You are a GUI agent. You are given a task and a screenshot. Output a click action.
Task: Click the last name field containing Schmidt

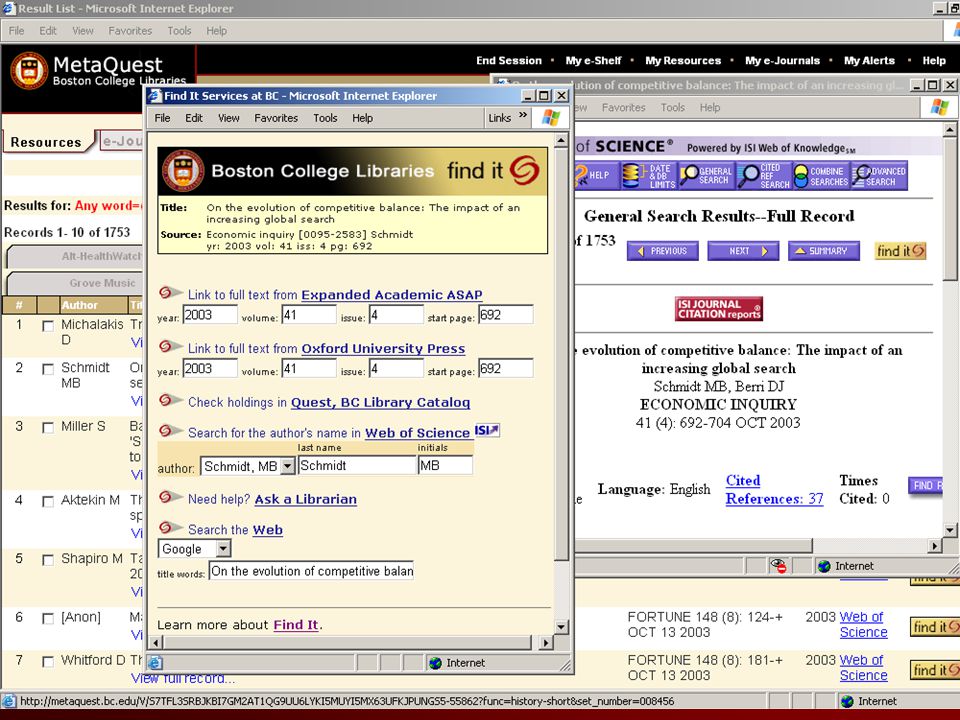[357, 466]
